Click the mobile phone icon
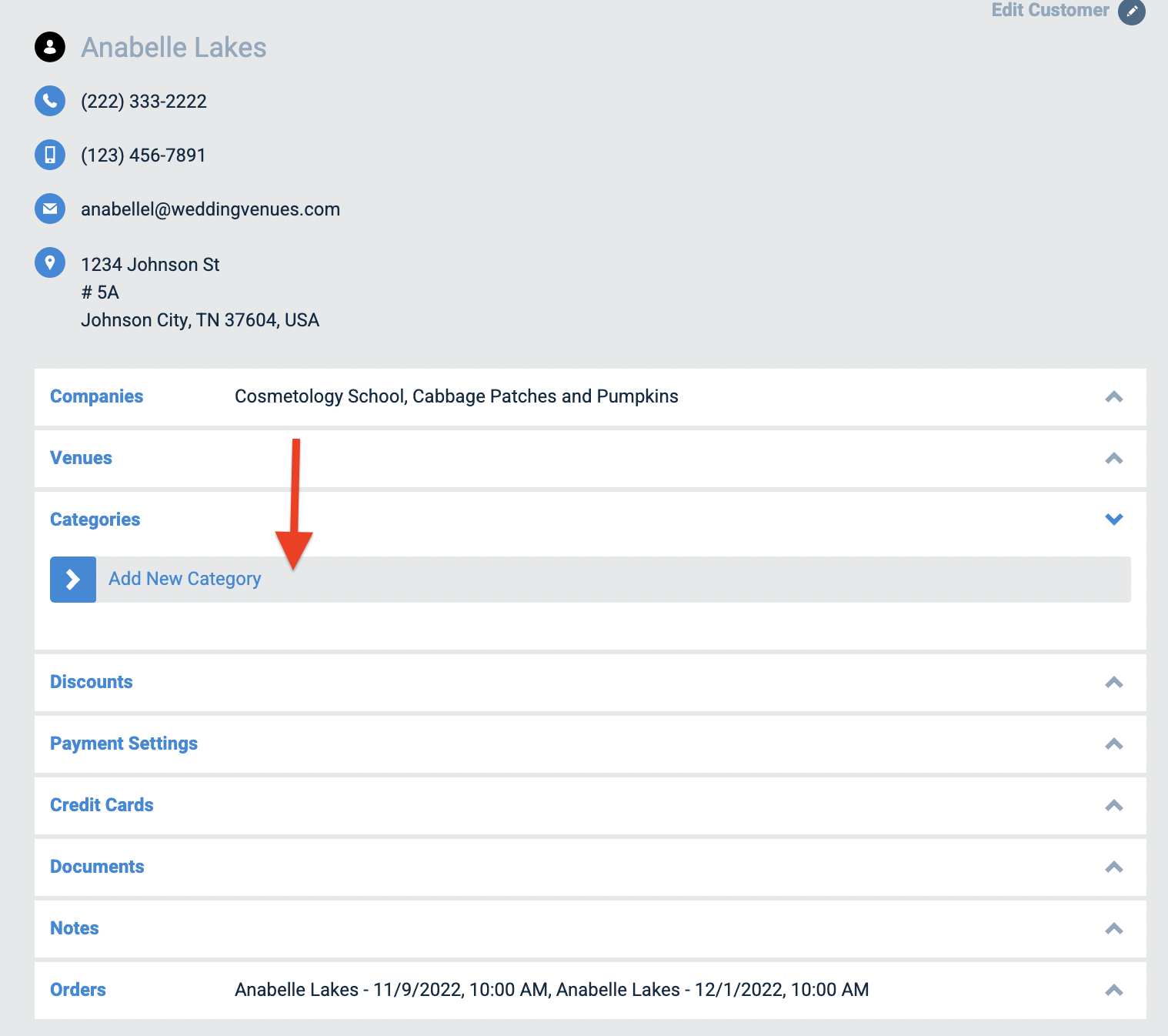1168x1036 pixels. click(x=50, y=155)
